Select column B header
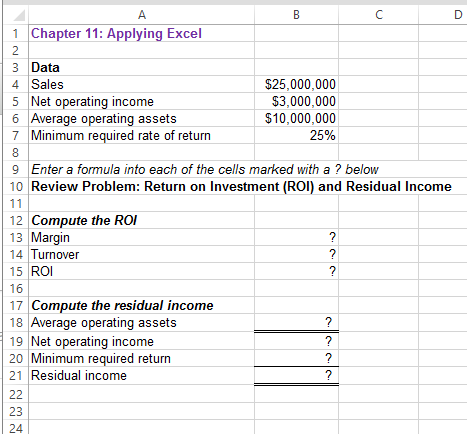The height and width of the screenshot is (434, 467). [x=296, y=15]
